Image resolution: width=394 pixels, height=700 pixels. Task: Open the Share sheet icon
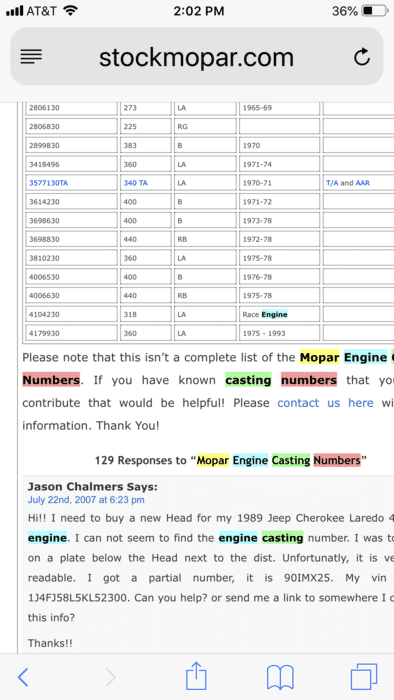coord(196,676)
